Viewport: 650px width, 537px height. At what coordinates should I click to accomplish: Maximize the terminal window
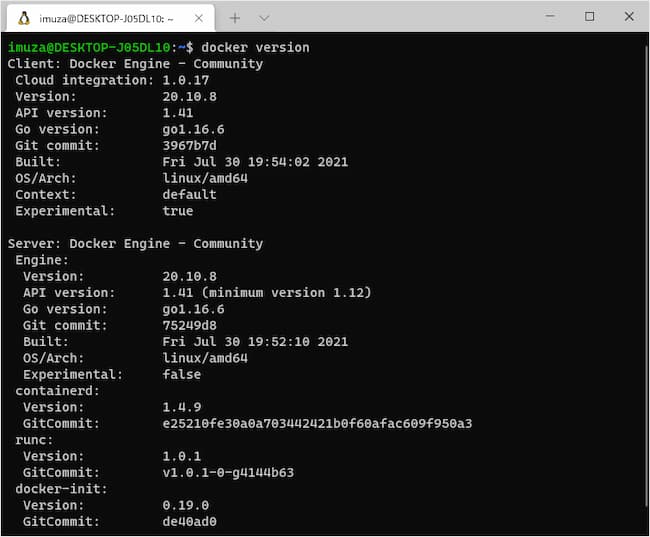(589, 16)
